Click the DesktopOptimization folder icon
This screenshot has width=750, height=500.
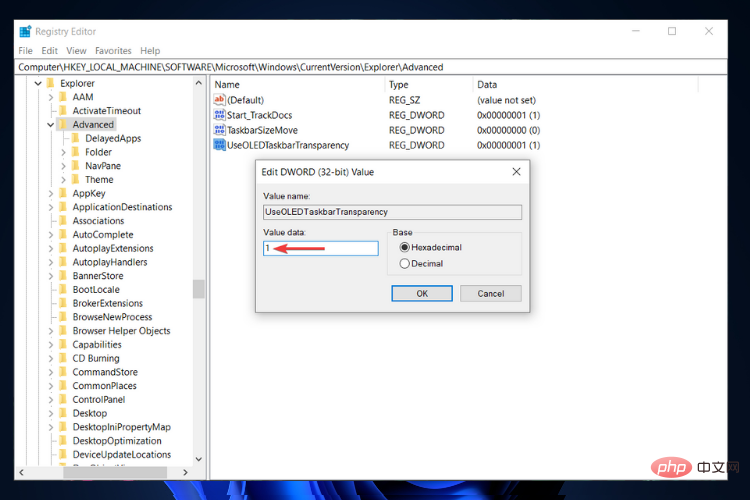pos(63,441)
